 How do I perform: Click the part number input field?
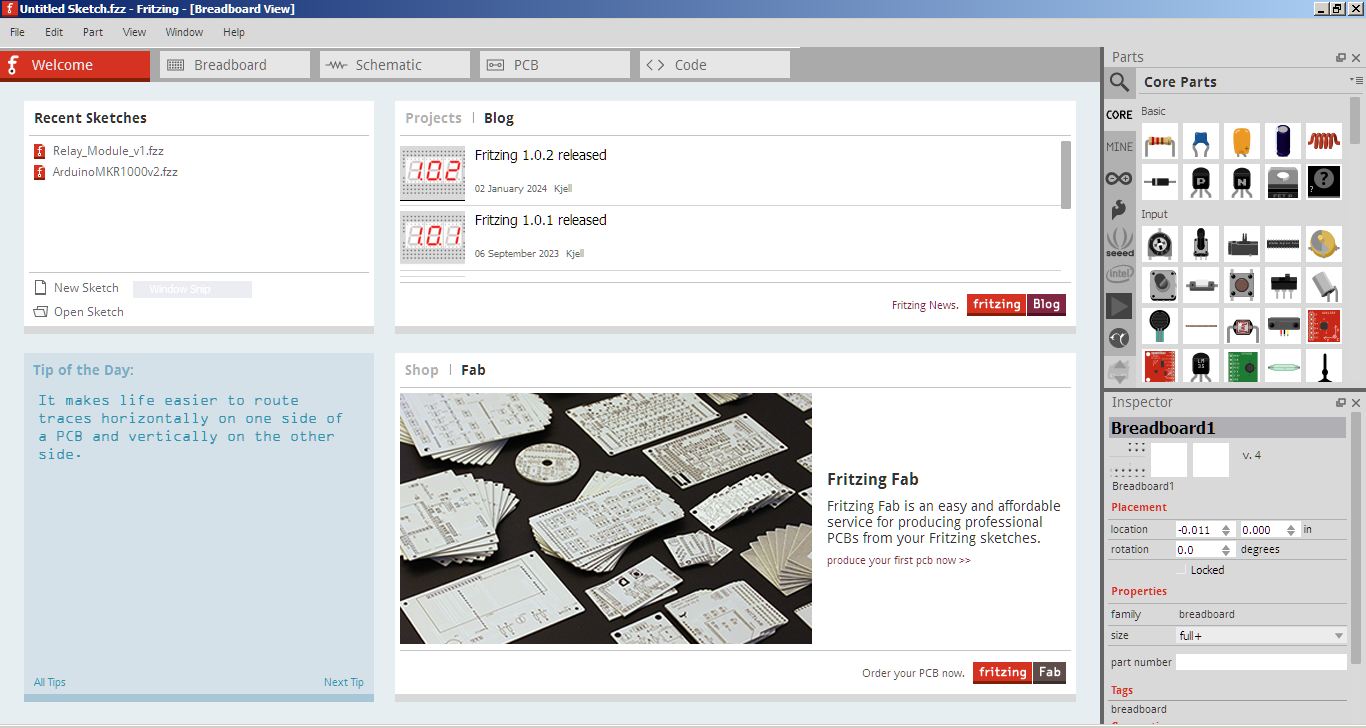(1261, 662)
